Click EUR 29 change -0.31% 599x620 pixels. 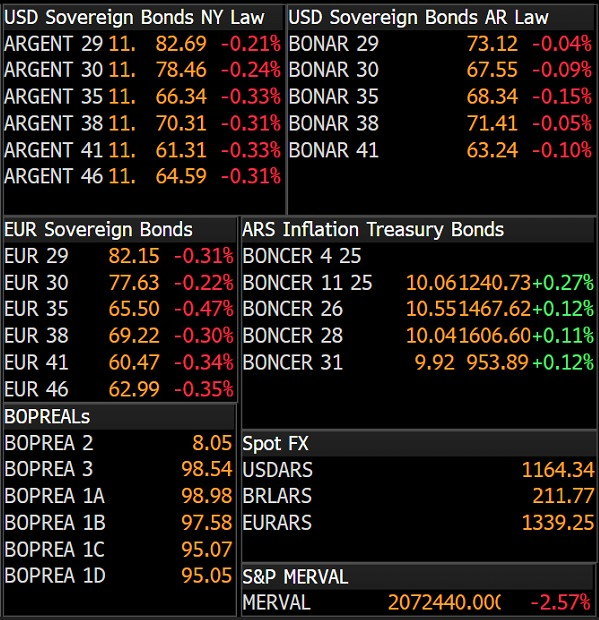[x=204, y=256]
